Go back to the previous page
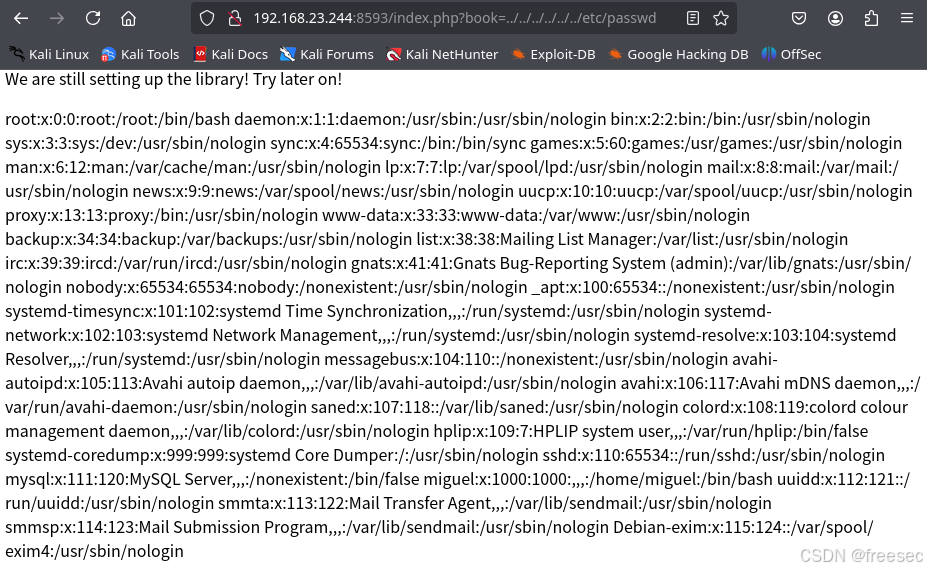Screen dimensions: 927x571 click(21, 18)
